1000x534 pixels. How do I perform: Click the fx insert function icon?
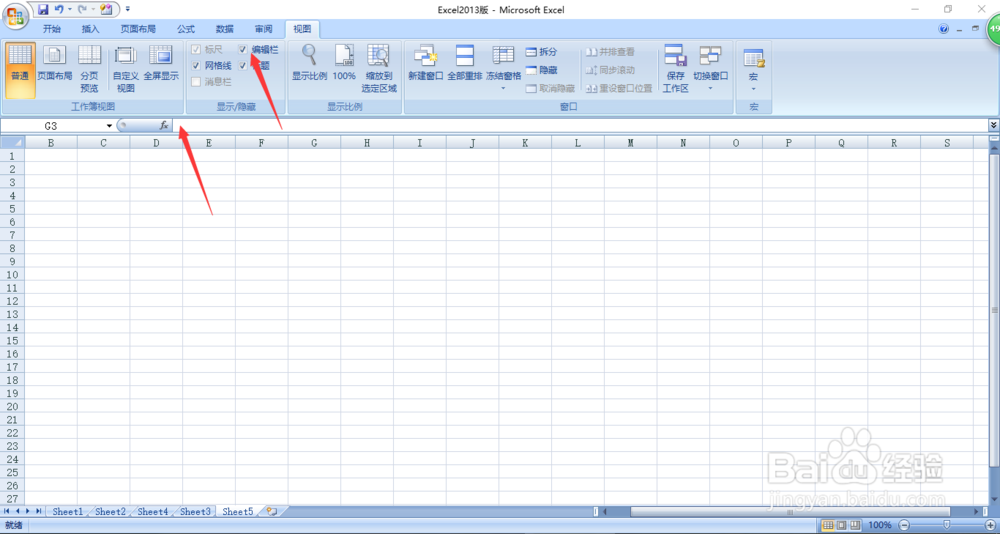(164, 126)
